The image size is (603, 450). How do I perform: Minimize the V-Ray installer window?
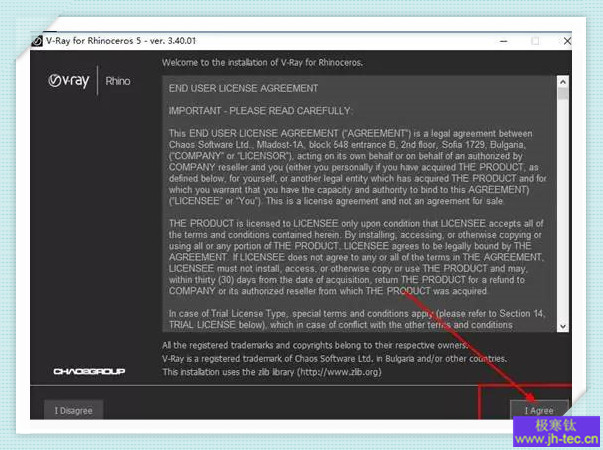[504, 41]
